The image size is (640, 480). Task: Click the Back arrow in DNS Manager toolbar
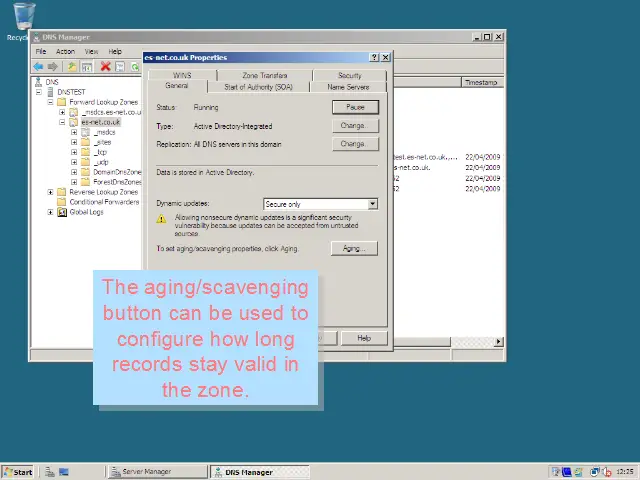[x=38, y=67]
